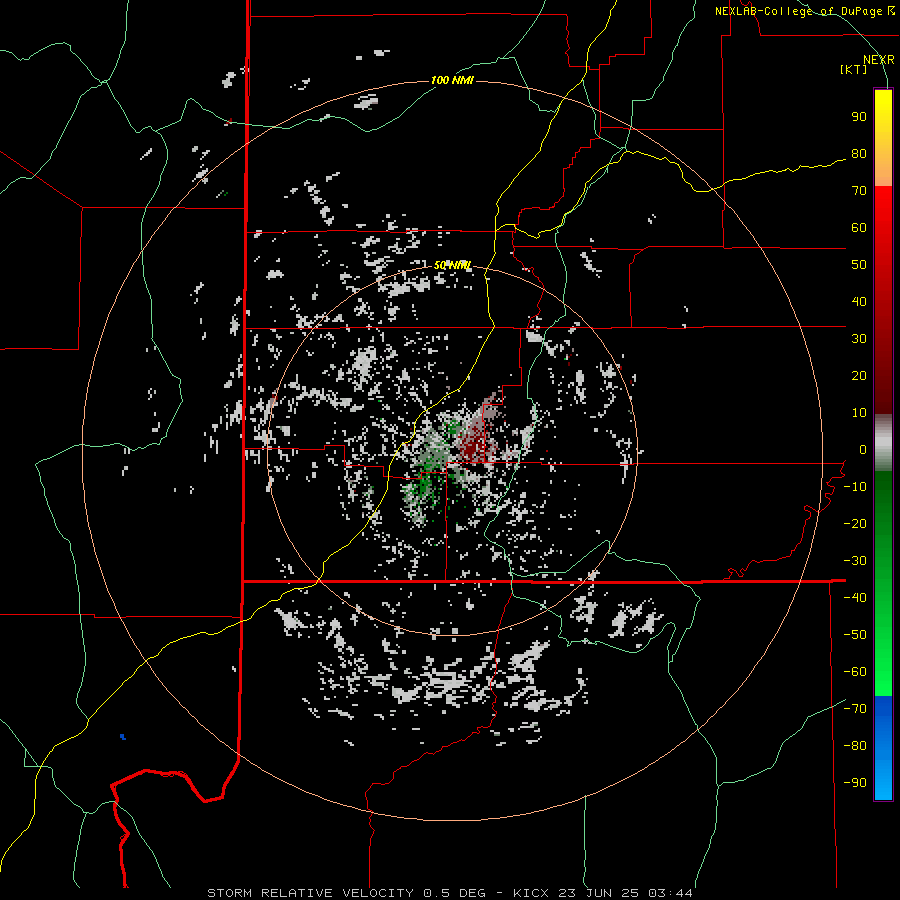Viewport: 900px width, 900px height.
Task: Click the 20 value on the velocity scale
Action: coord(859,375)
